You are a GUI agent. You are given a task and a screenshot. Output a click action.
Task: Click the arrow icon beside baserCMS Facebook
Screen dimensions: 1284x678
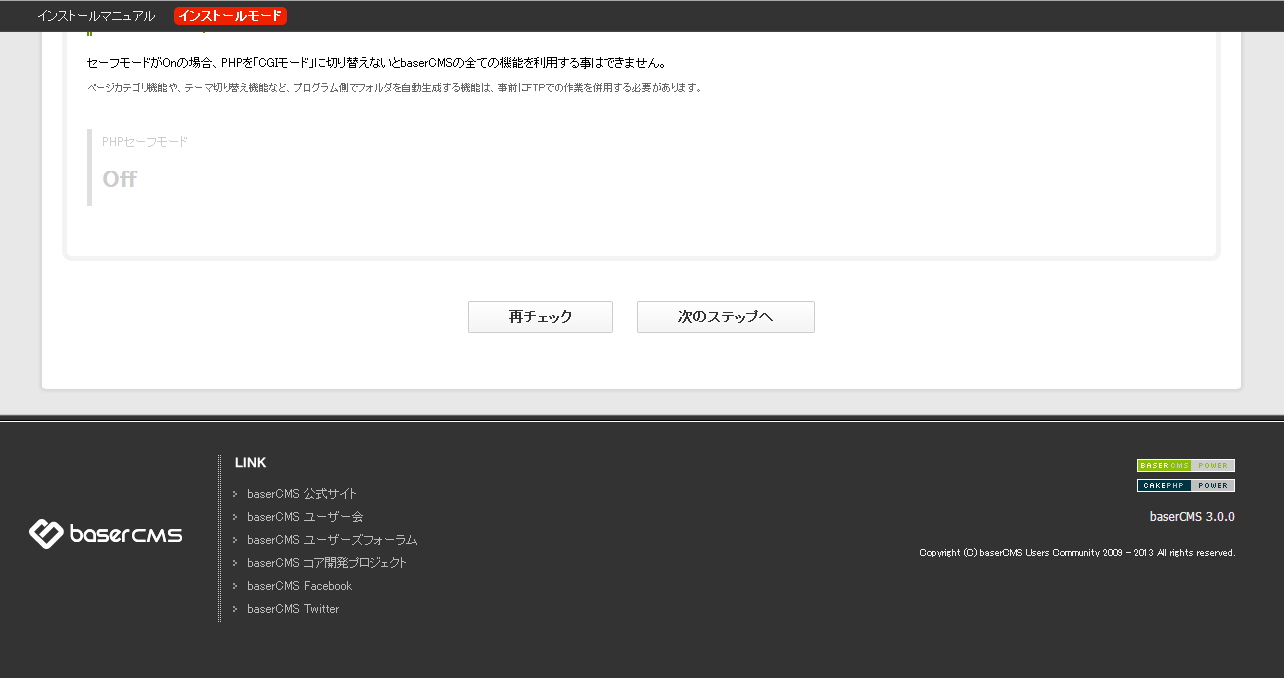237,585
